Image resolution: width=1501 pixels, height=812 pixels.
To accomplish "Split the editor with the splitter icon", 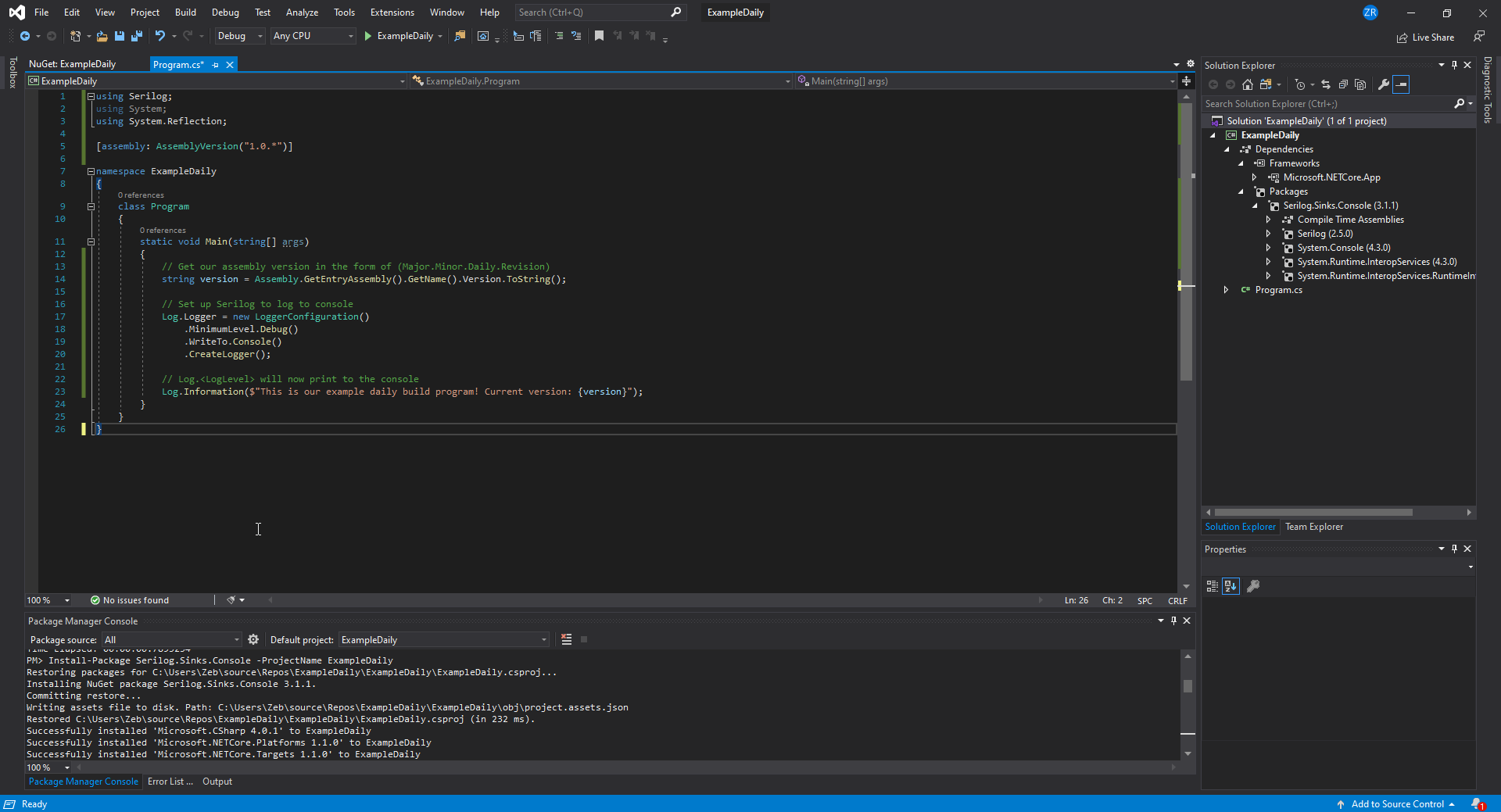I will click(1186, 81).
